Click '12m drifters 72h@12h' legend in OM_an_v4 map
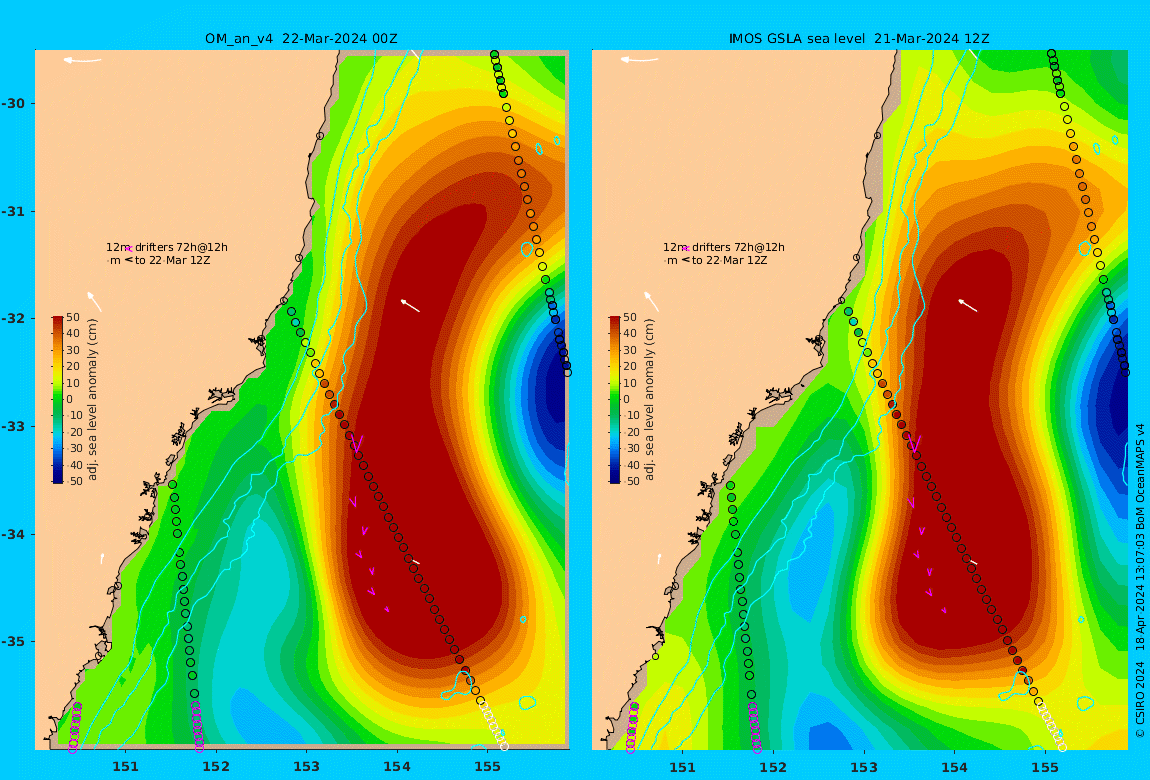 pyautogui.click(x=167, y=248)
